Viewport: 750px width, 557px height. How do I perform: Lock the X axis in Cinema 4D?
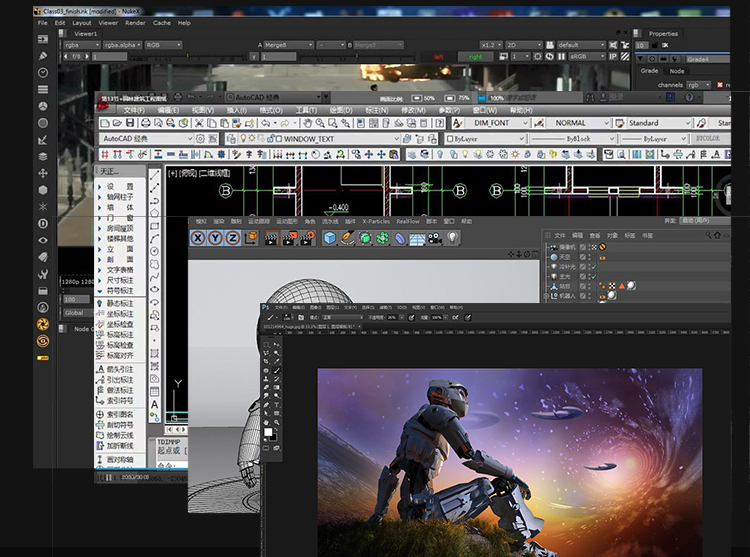(198, 238)
